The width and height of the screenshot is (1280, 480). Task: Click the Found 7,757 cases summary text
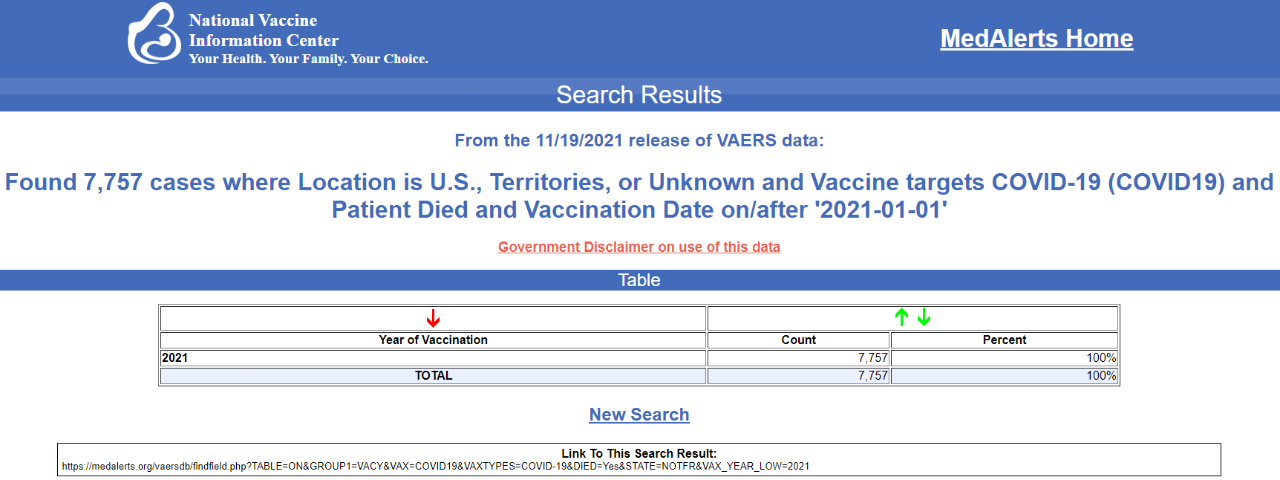pos(639,196)
